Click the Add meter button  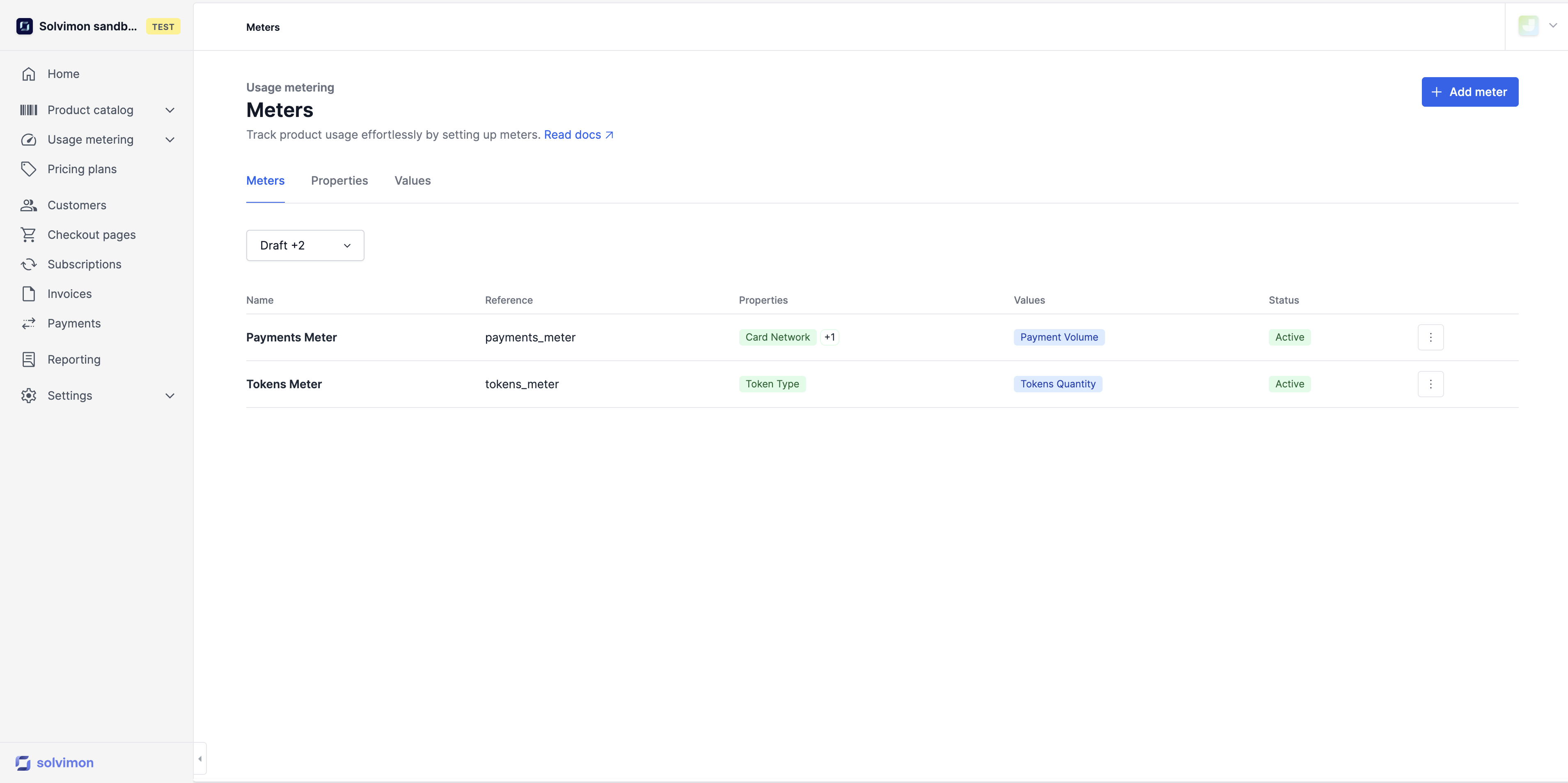click(x=1469, y=92)
